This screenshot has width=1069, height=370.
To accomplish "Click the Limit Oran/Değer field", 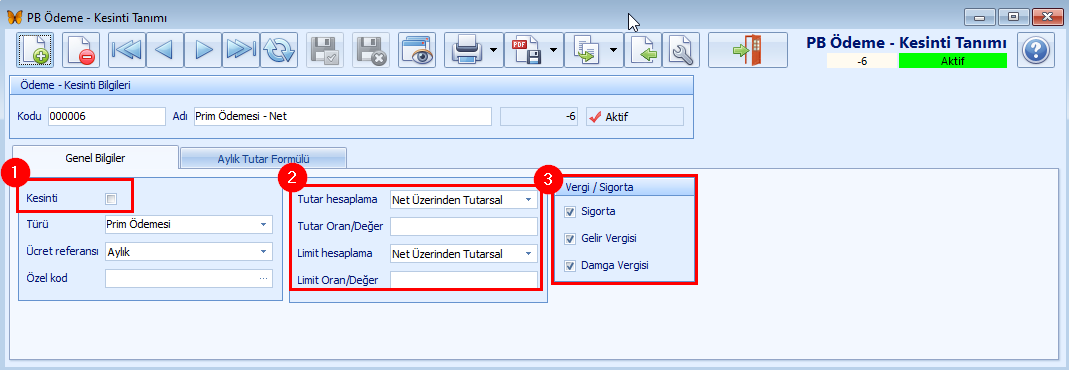I will (464, 279).
